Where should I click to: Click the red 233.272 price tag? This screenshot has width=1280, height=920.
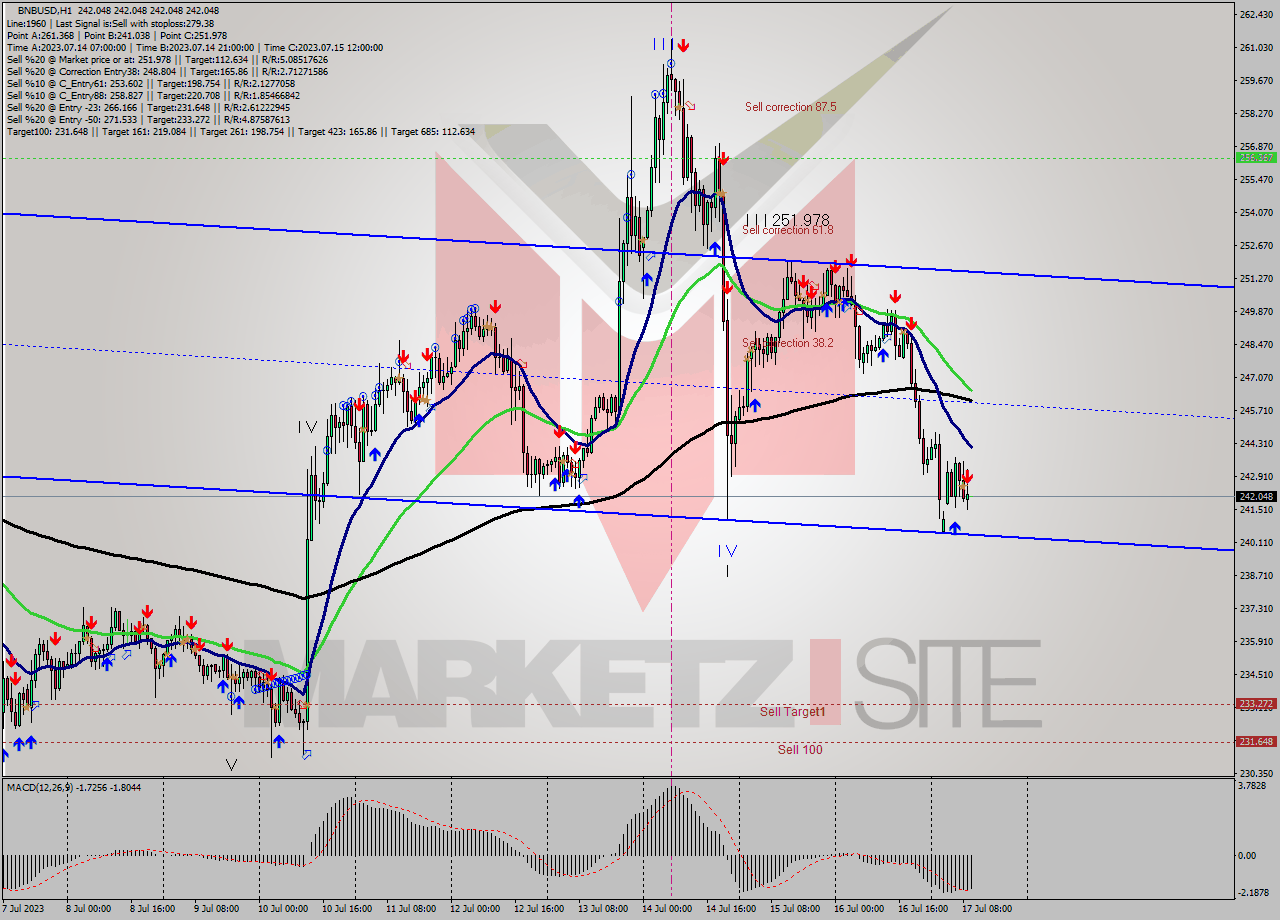tap(1256, 703)
